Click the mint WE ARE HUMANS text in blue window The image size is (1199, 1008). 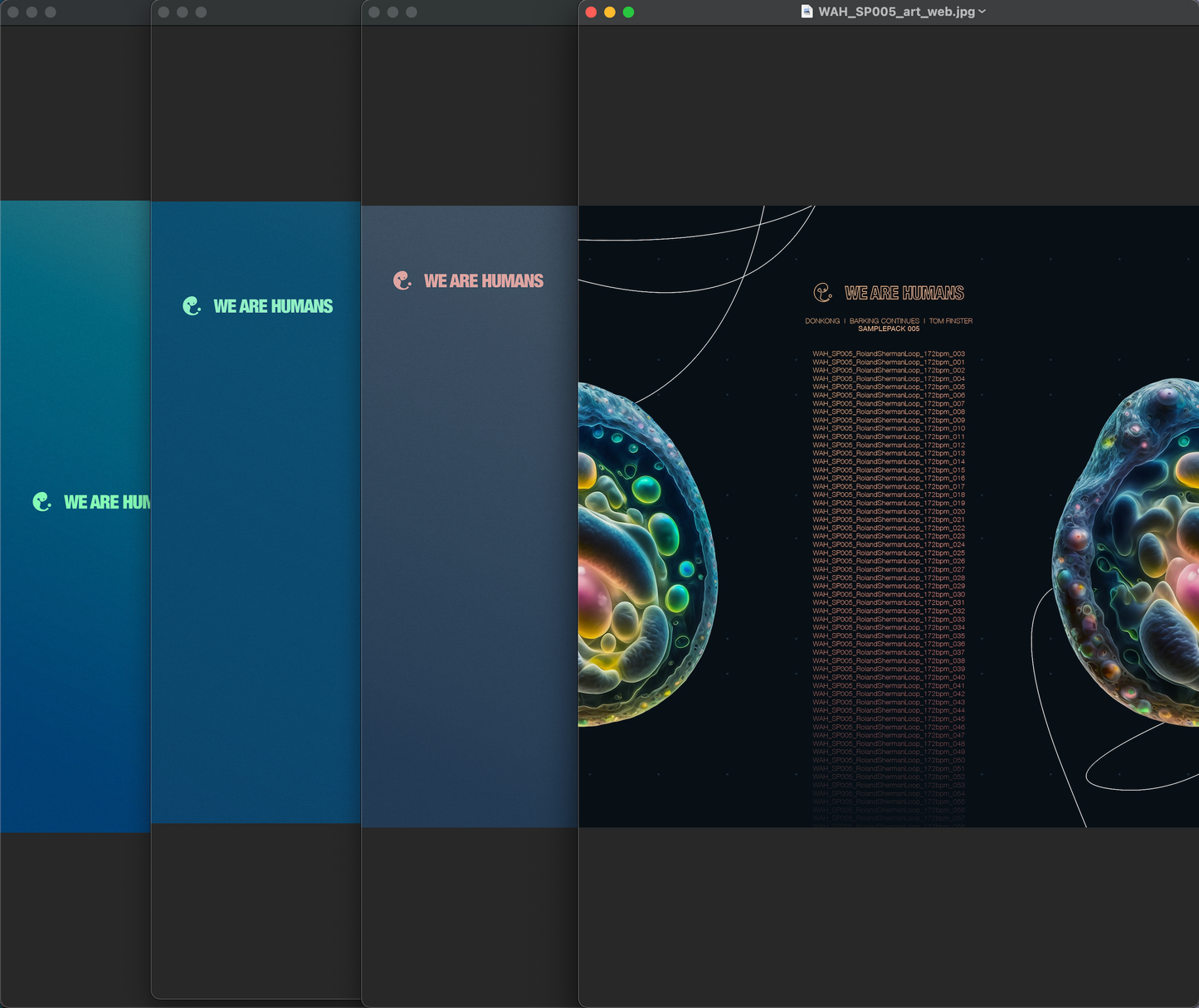pos(273,306)
